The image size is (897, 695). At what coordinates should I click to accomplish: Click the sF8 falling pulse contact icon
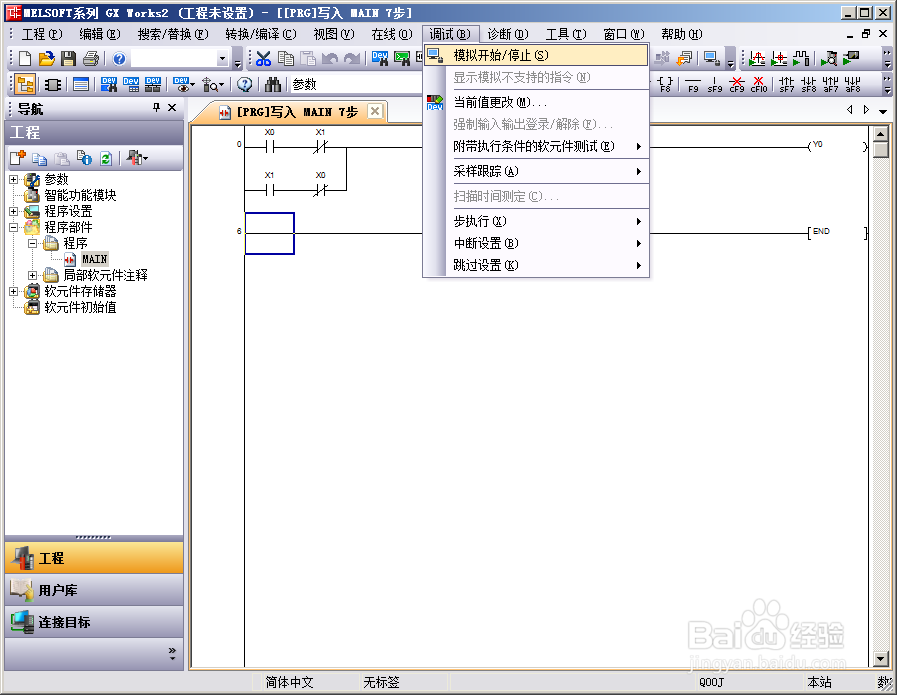pyautogui.click(x=808, y=85)
